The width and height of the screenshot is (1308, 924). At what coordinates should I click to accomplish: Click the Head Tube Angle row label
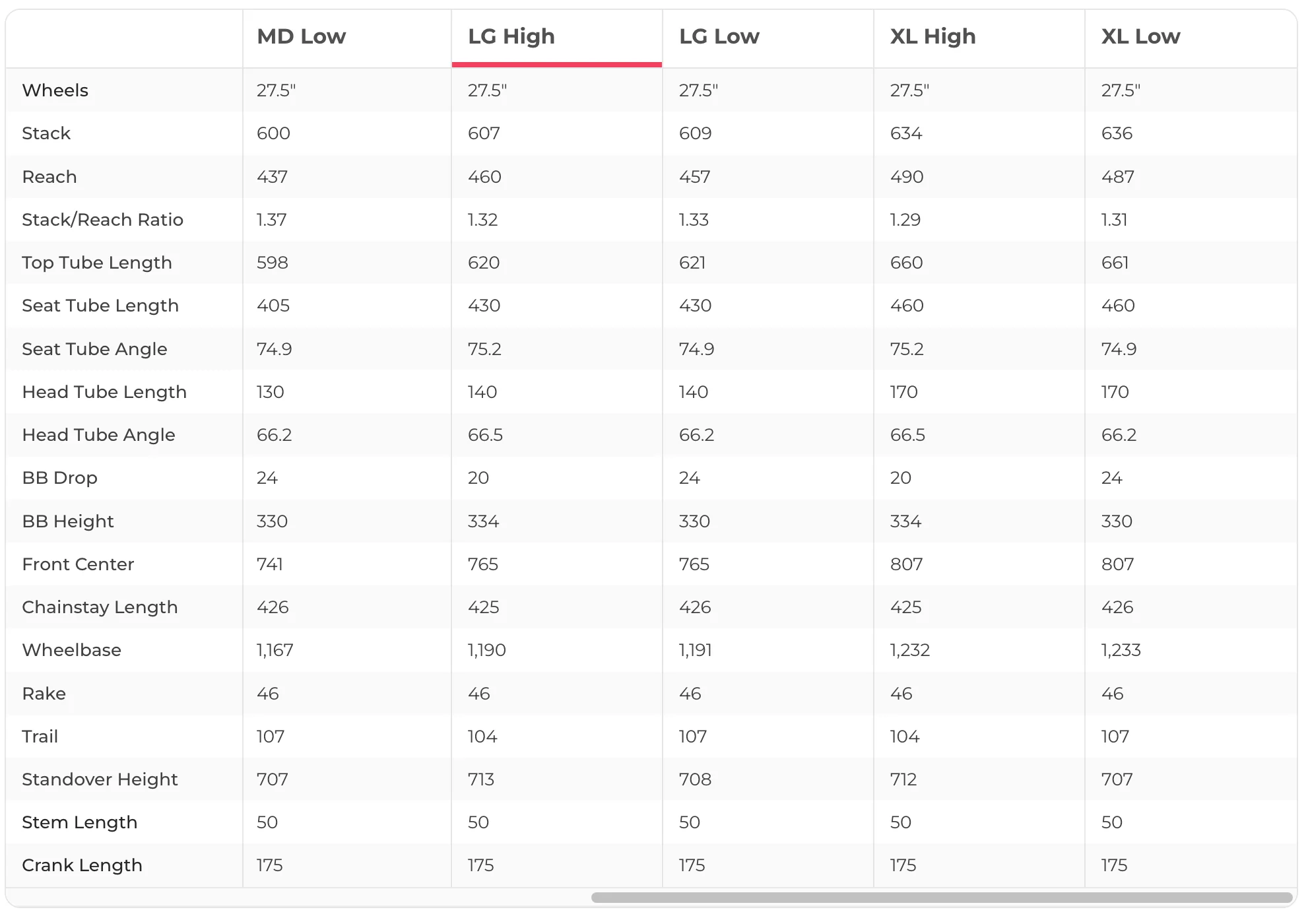coord(98,435)
